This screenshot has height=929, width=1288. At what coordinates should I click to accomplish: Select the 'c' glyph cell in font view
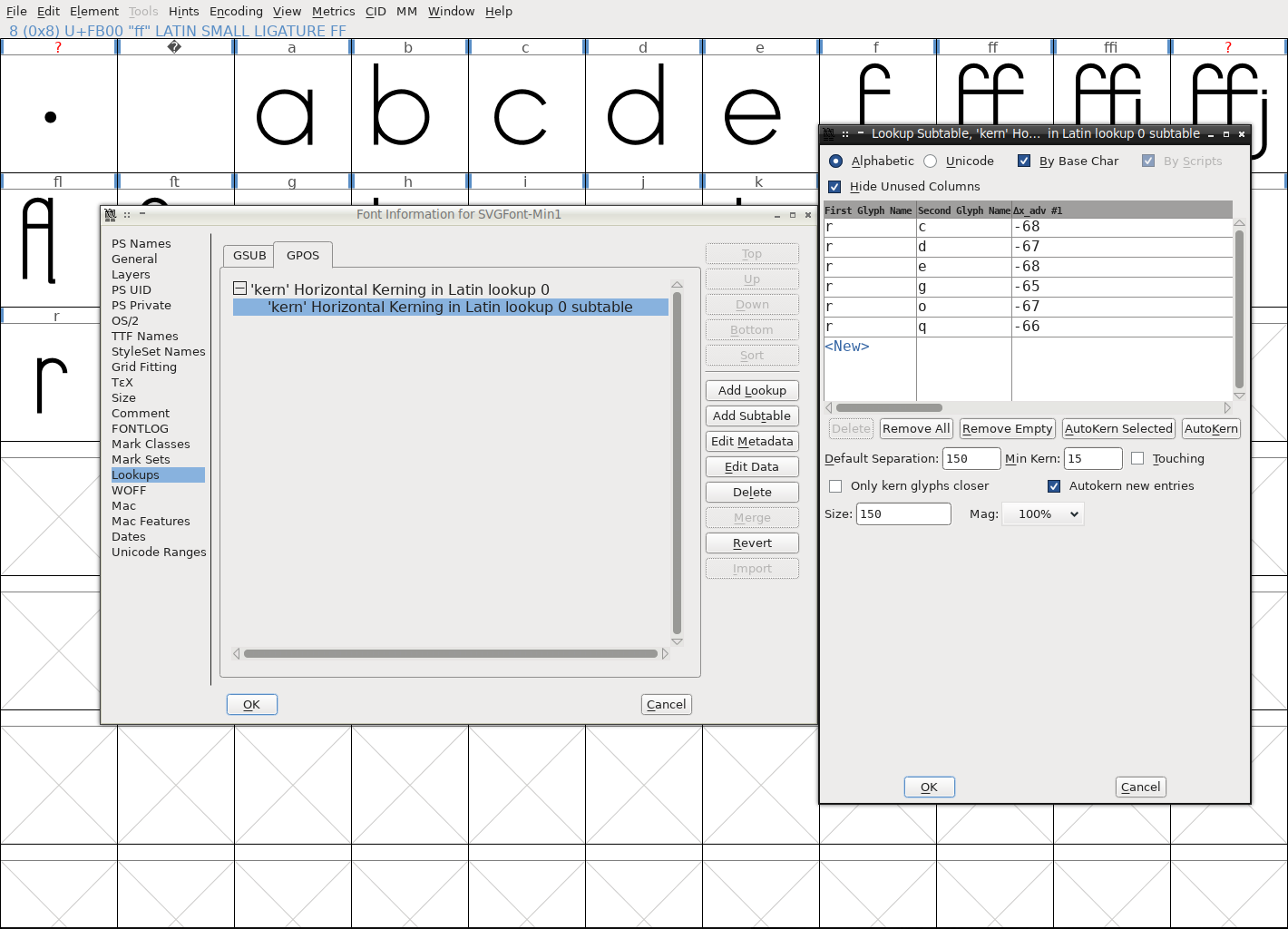(527, 113)
